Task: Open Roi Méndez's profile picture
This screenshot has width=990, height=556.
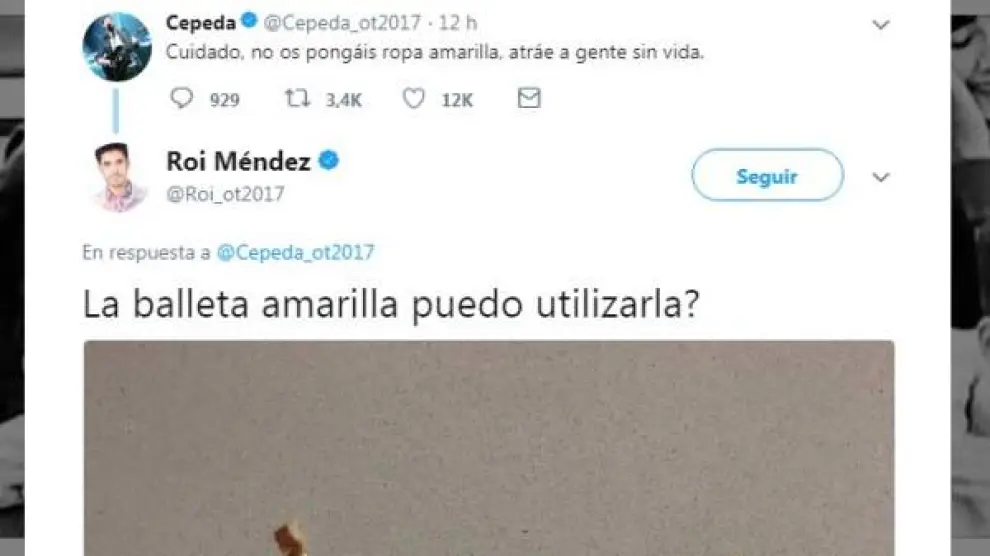Action: point(119,177)
